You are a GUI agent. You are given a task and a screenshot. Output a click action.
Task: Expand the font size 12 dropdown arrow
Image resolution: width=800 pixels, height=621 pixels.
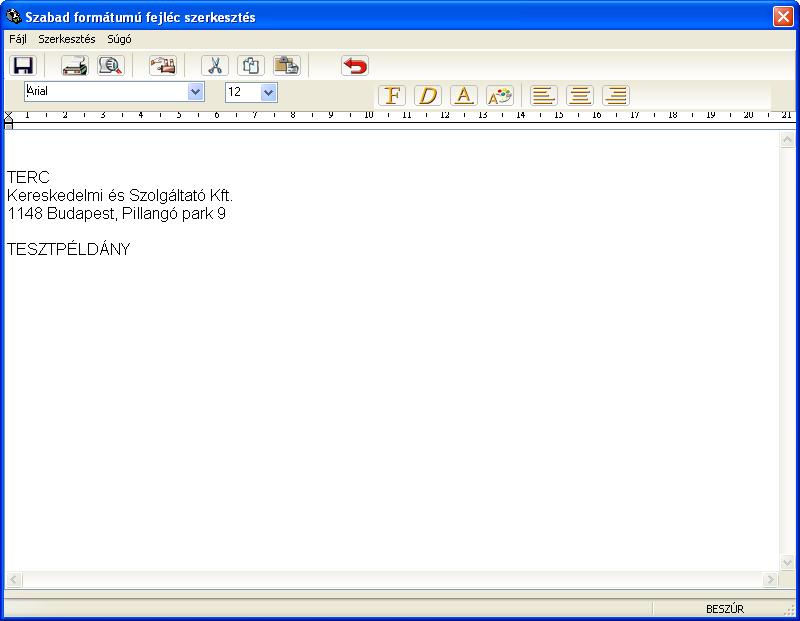[x=268, y=92]
